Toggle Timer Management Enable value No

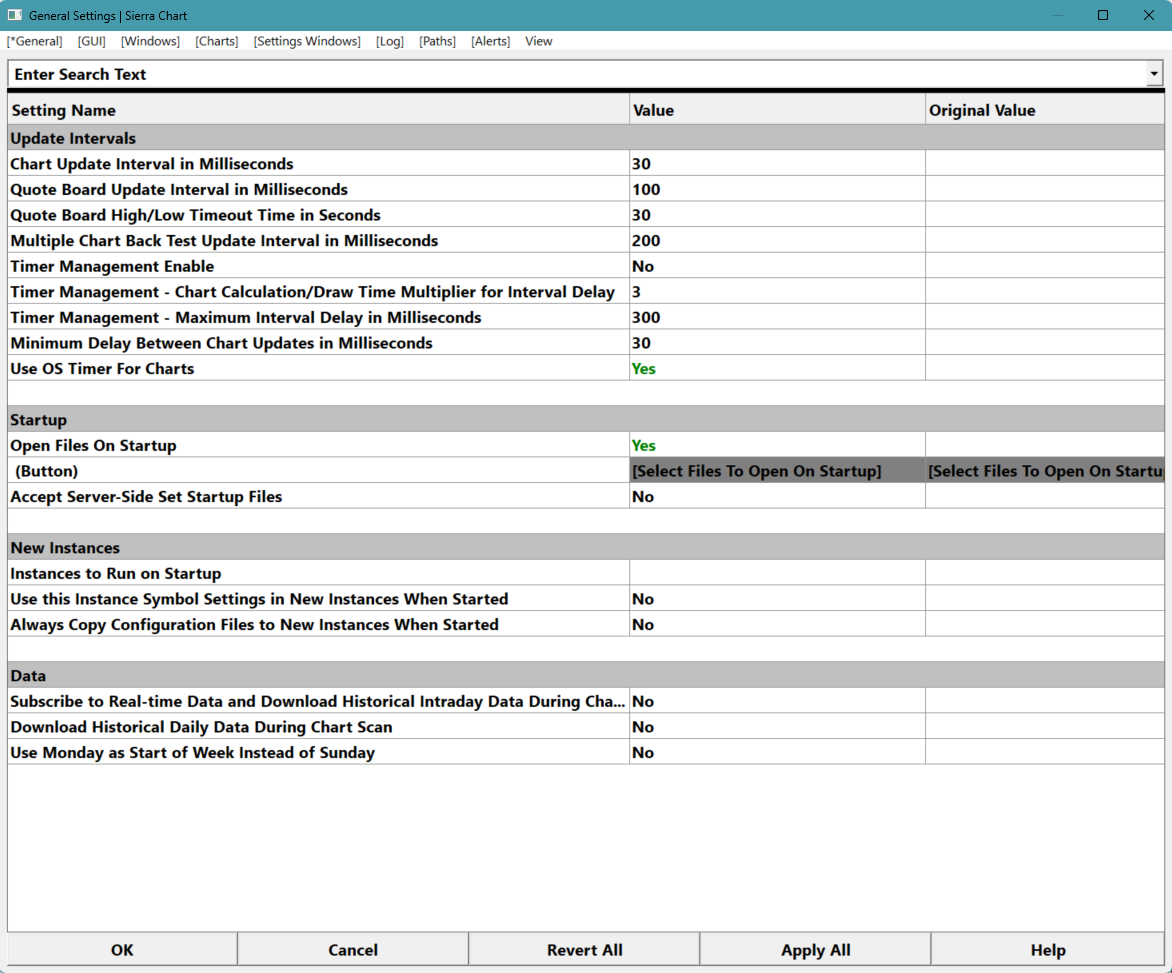[x=777, y=266]
